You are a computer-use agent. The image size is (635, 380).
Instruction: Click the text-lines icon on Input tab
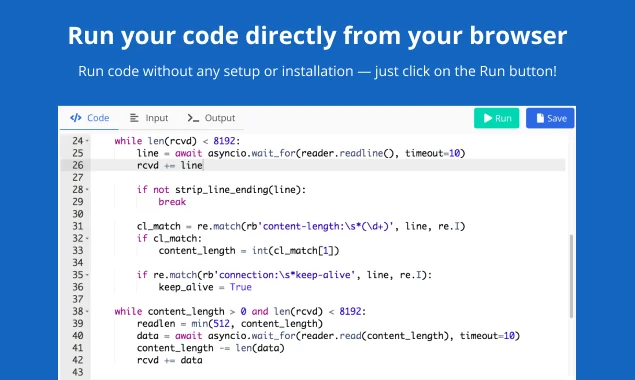coord(134,118)
